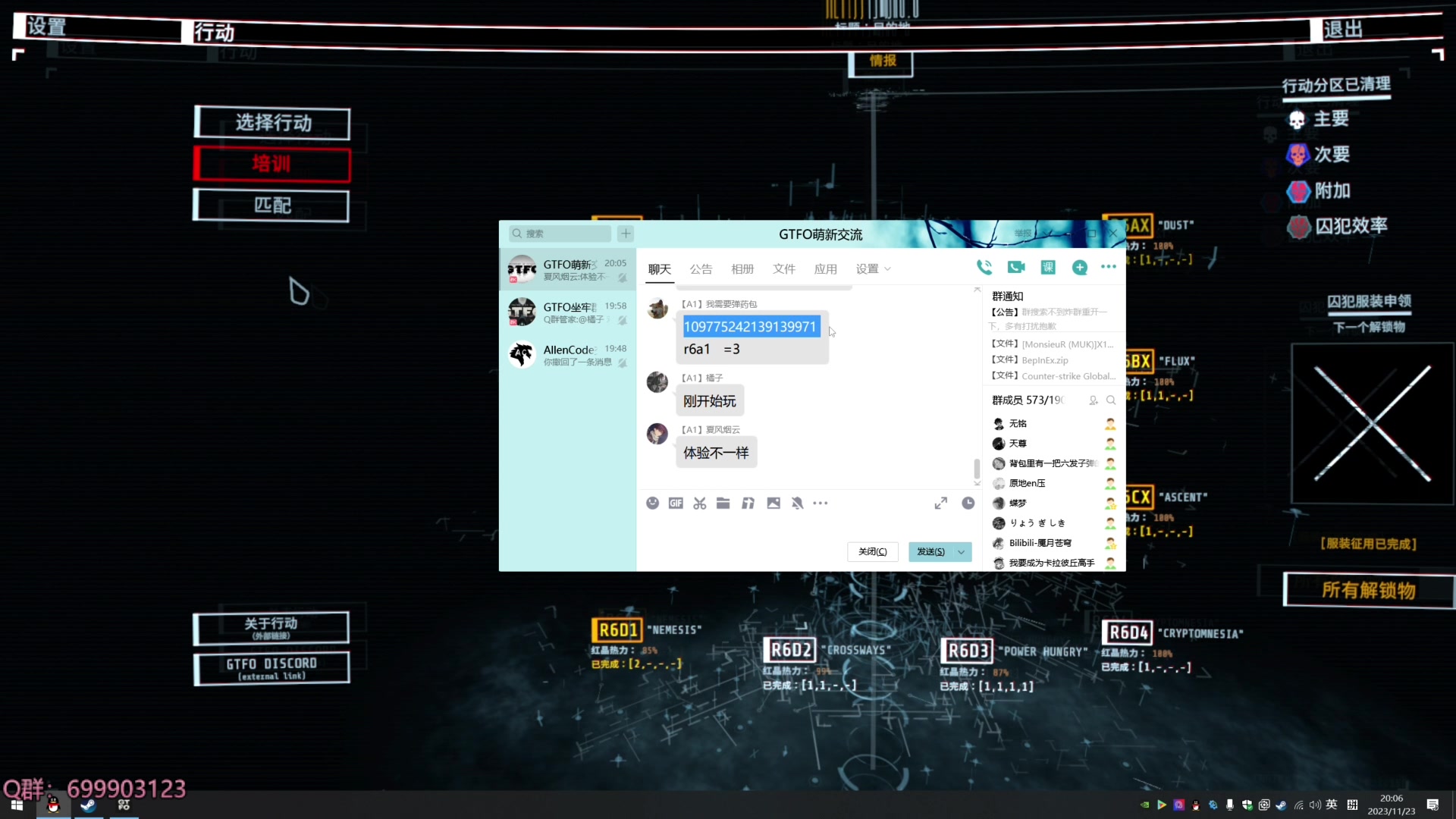Open the emoji picker in chat toolbar
This screenshot has width=1456, height=819.
[x=652, y=503]
